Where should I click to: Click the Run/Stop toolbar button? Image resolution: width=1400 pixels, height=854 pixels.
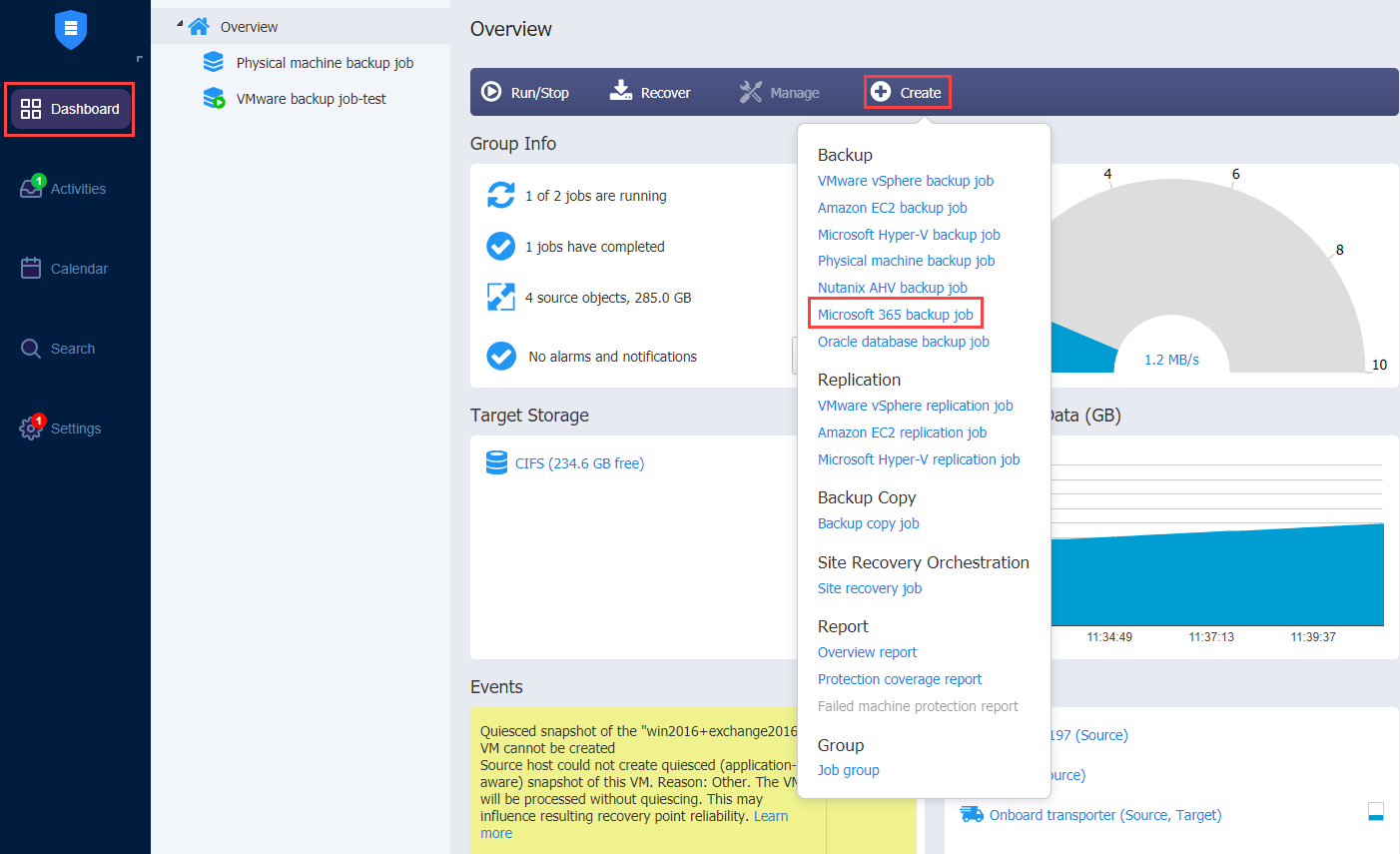coord(525,92)
